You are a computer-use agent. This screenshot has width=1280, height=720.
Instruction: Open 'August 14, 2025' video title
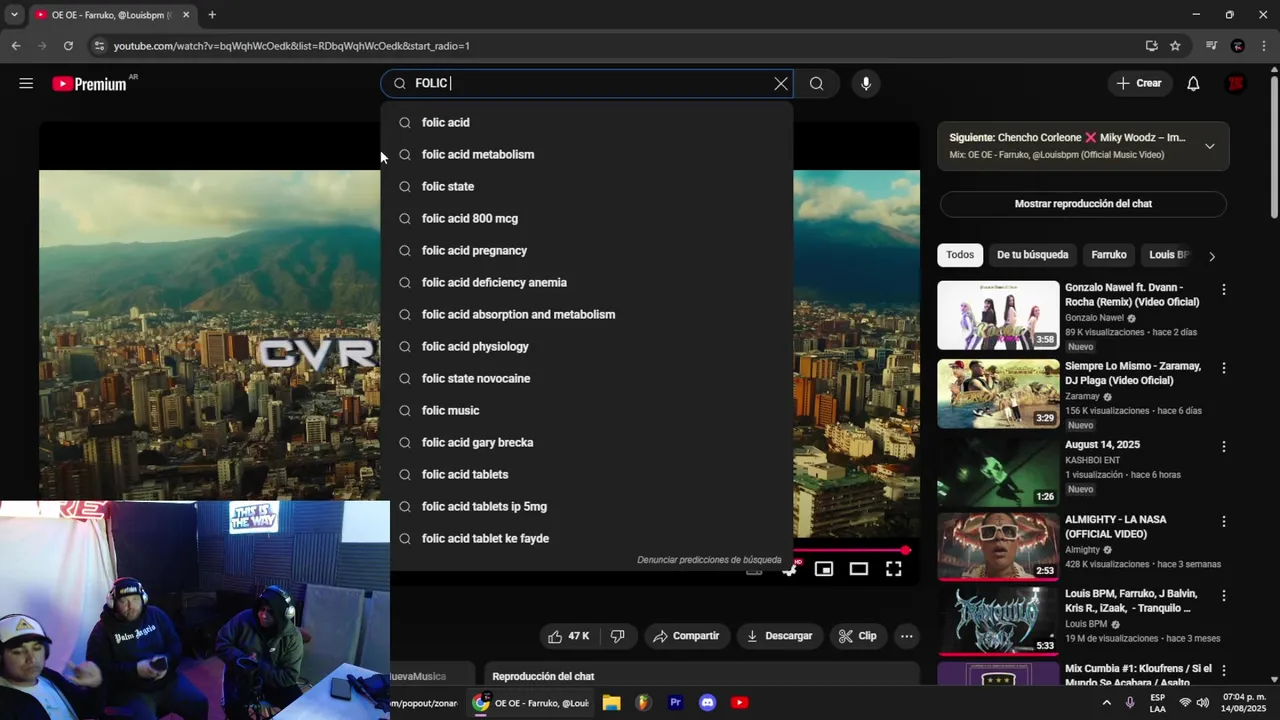tap(1102, 445)
